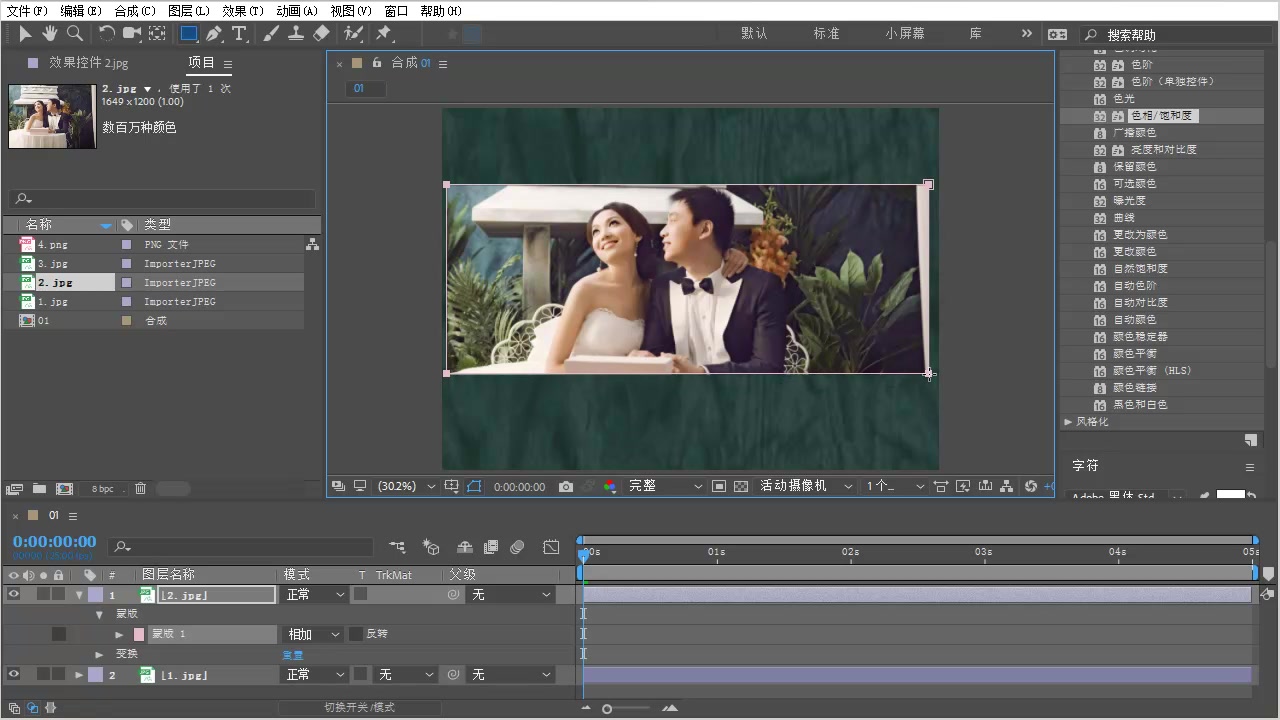The width and height of the screenshot is (1280, 720).
Task: Select the horizontal Type tool
Action: pyautogui.click(x=240, y=34)
